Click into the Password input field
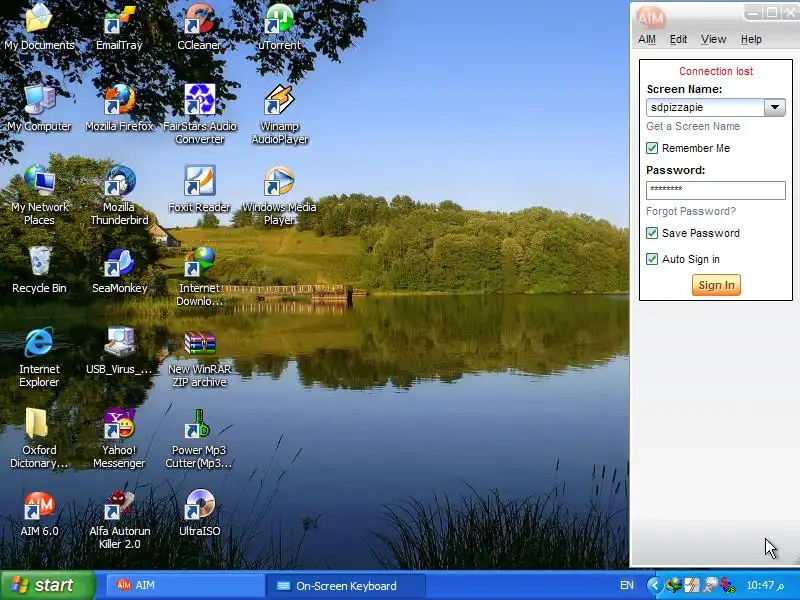800x600 pixels. (715, 190)
